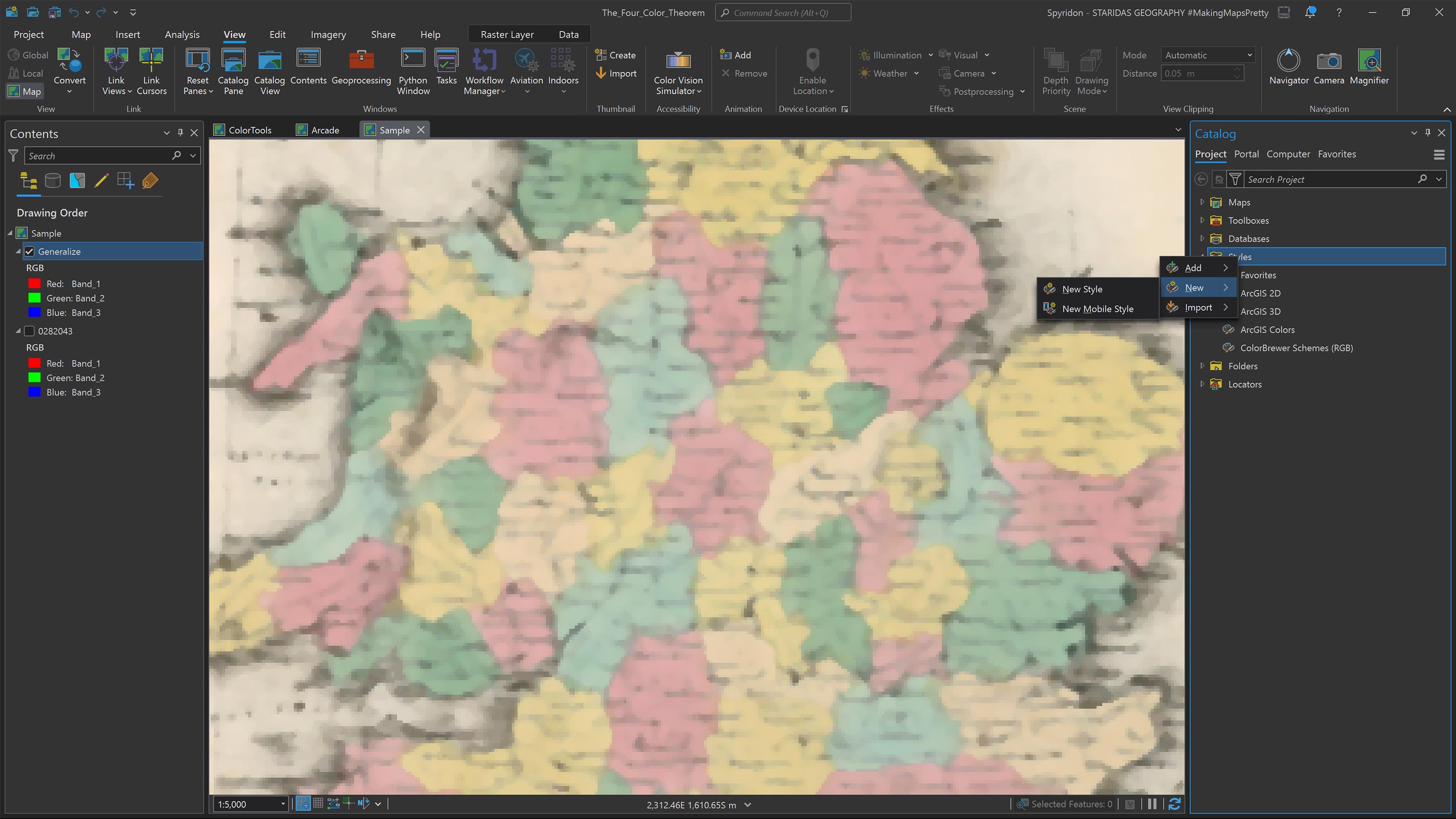The height and width of the screenshot is (819, 1456).
Task: Open the Workflow Manager
Action: coord(483,71)
